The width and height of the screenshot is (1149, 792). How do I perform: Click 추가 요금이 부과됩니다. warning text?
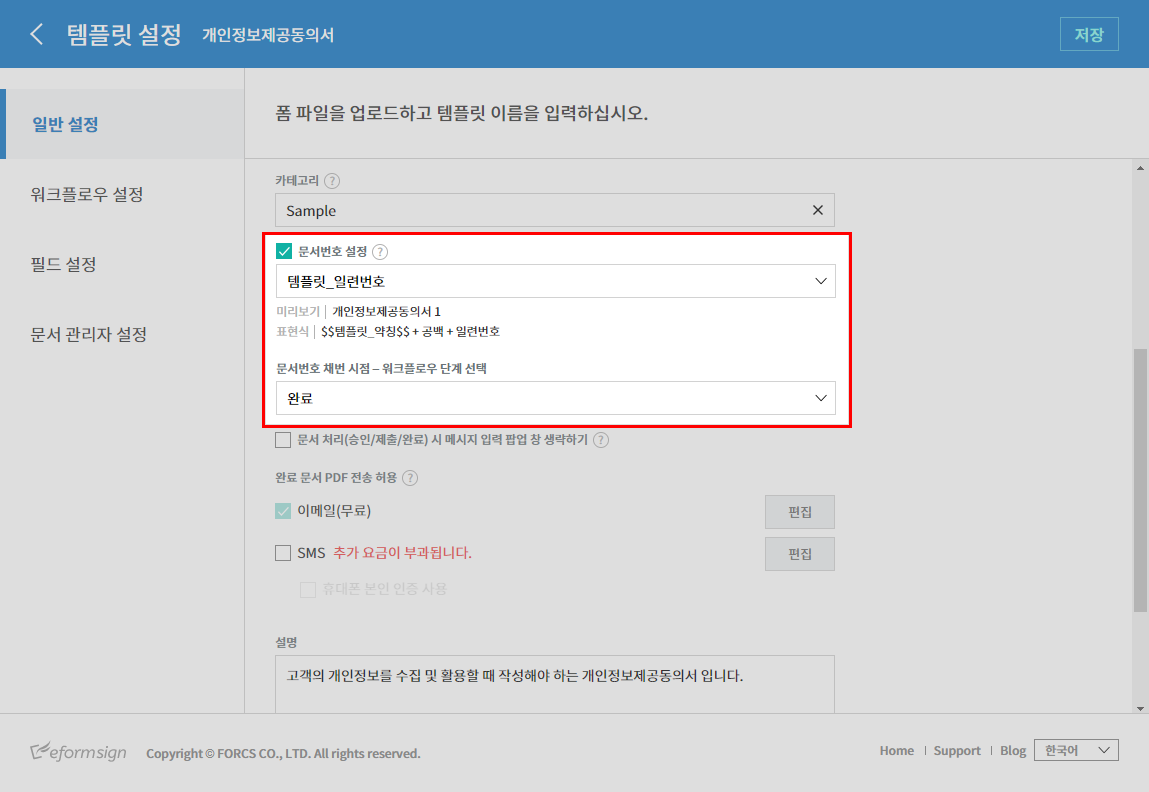point(402,552)
